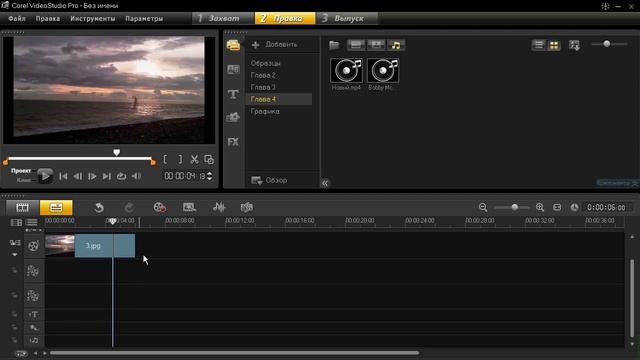Select the Графика folder

click(x=265, y=111)
